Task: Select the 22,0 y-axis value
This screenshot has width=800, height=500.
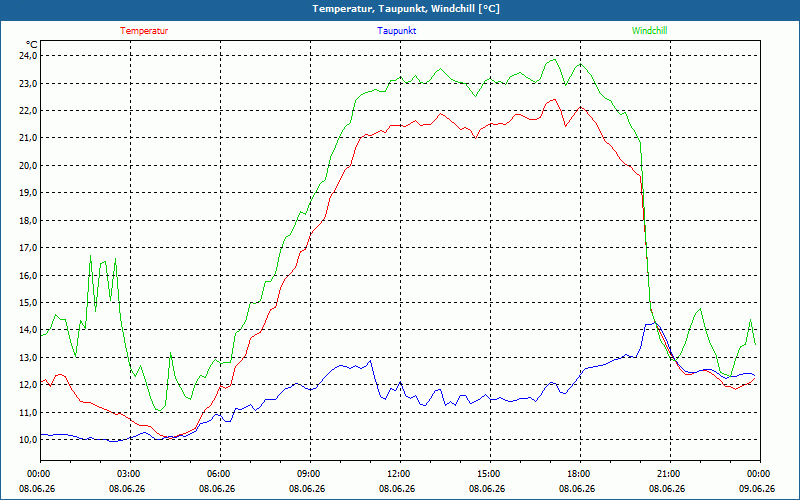Action: tap(28, 111)
